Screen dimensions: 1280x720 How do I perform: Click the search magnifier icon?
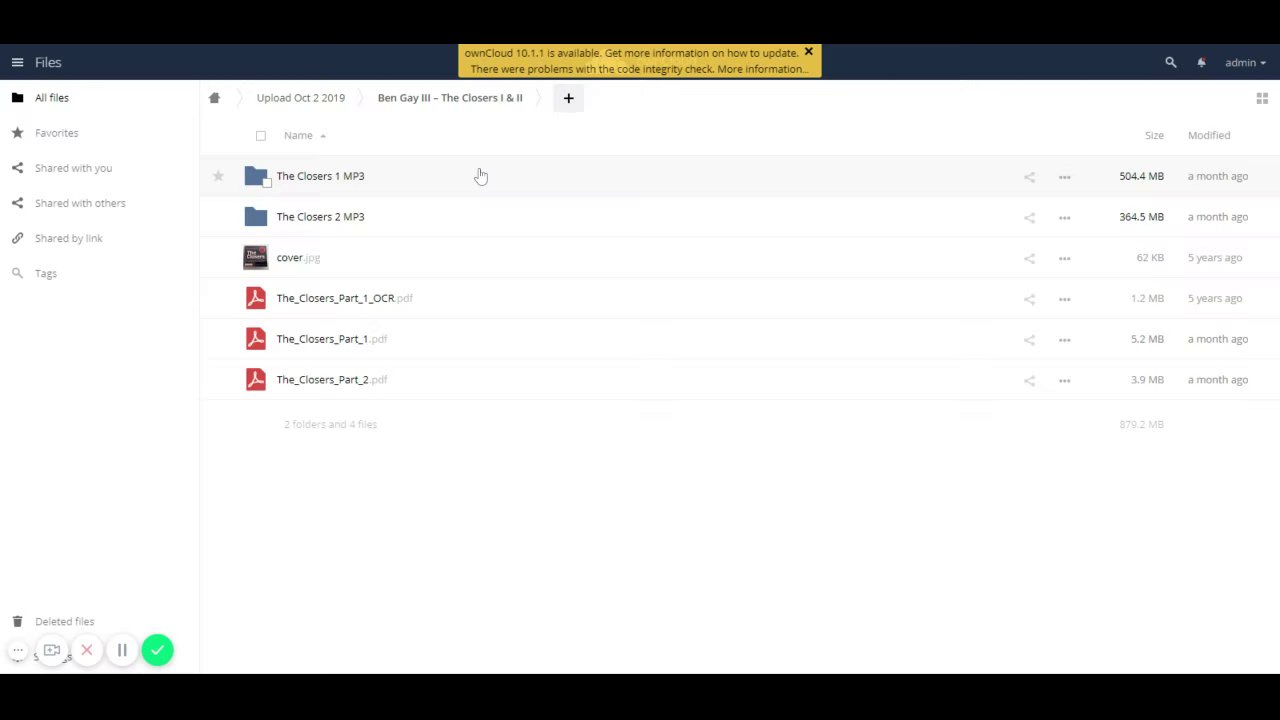(x=1170, y=62)
